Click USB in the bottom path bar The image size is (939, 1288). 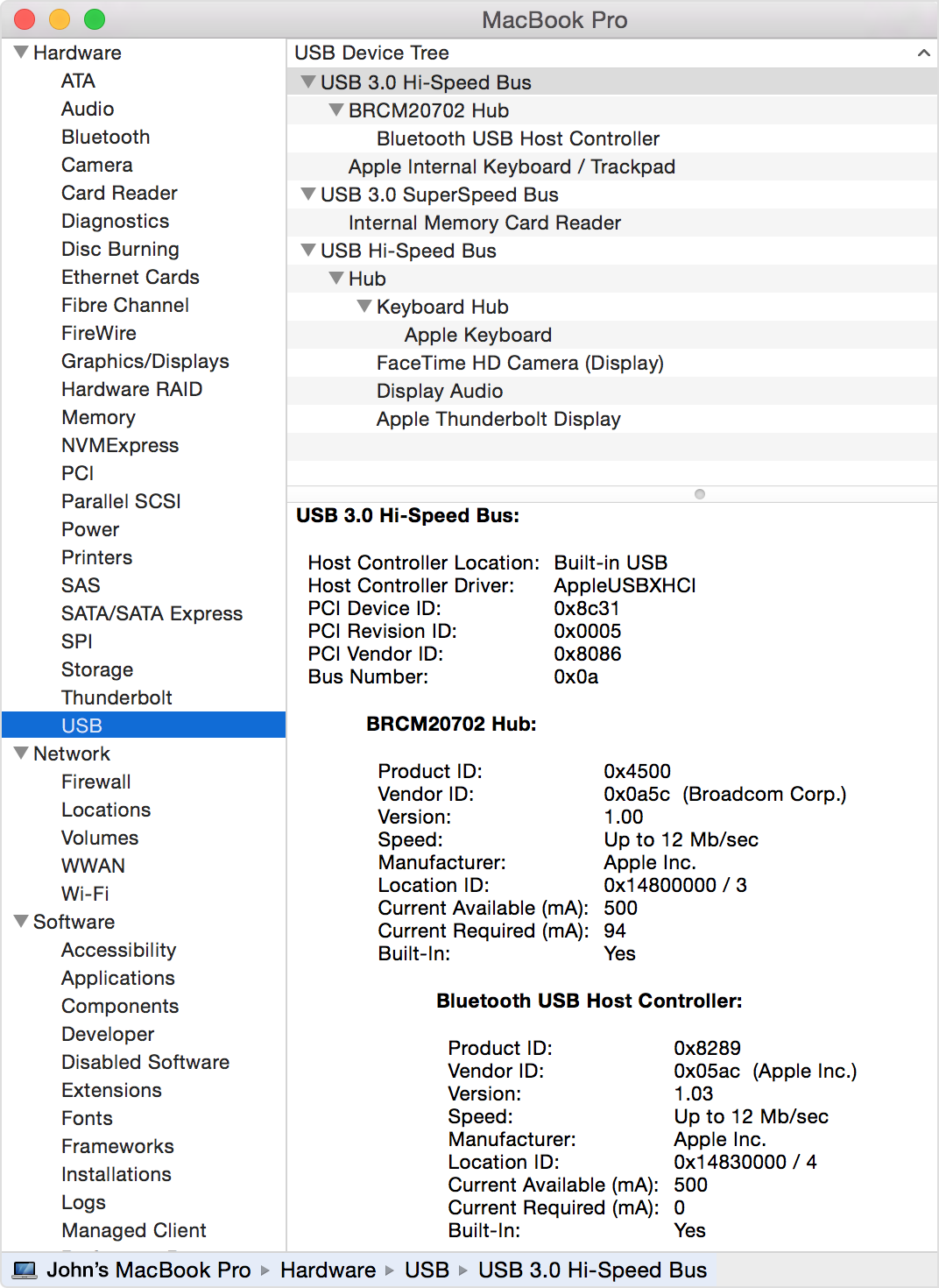tap(427, 1270)
